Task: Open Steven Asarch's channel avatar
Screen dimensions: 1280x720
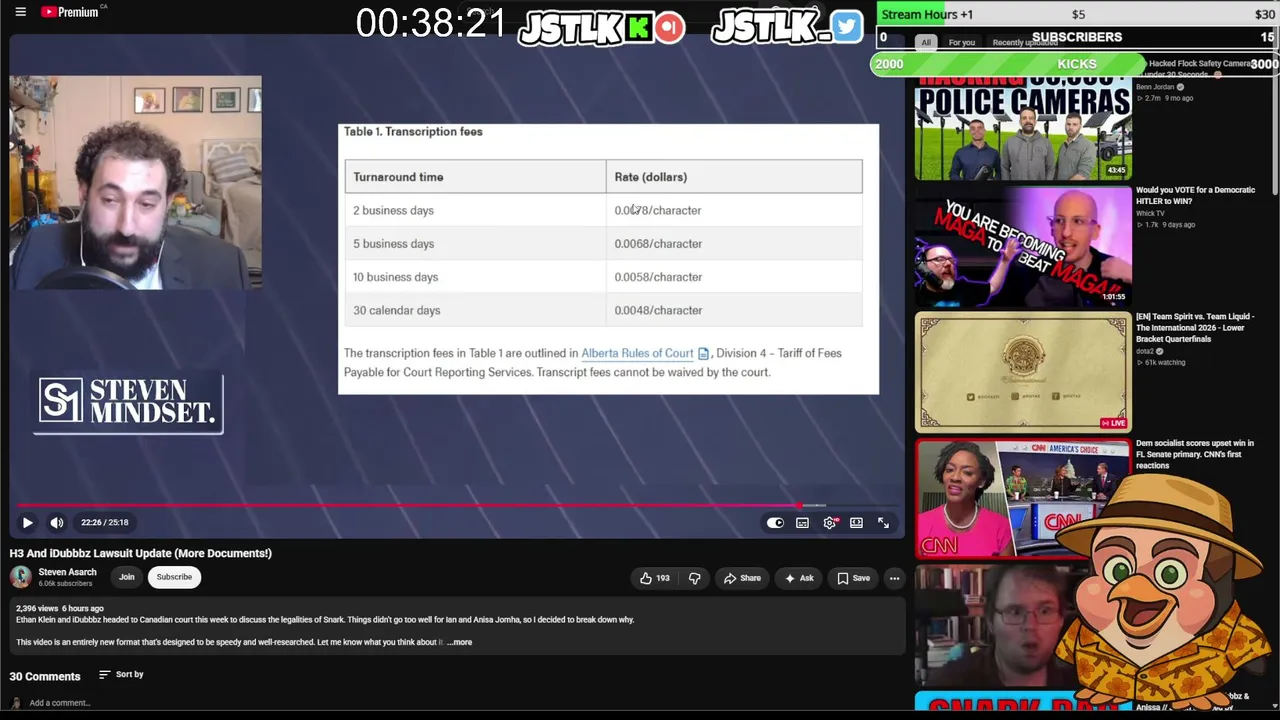Action: (x=20, y=577)
